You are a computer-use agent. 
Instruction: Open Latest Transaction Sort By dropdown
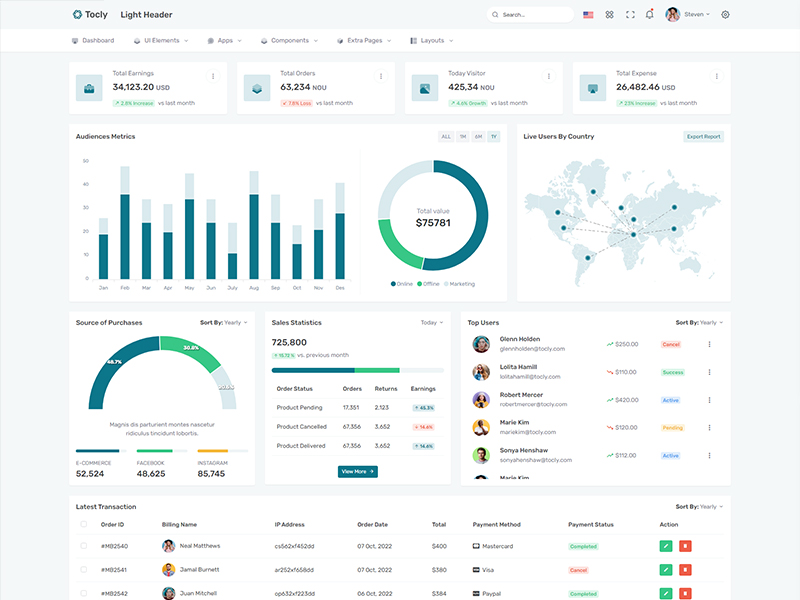699,507
